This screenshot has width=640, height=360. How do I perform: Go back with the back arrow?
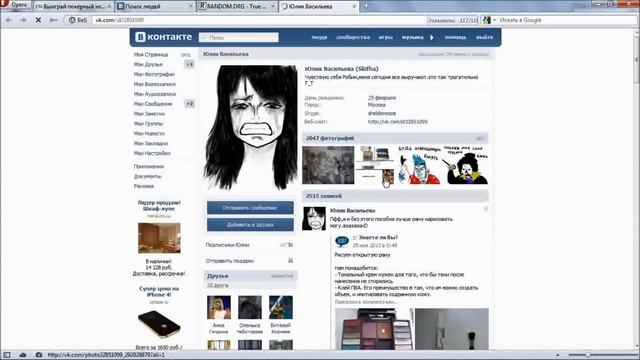point(9,20)
